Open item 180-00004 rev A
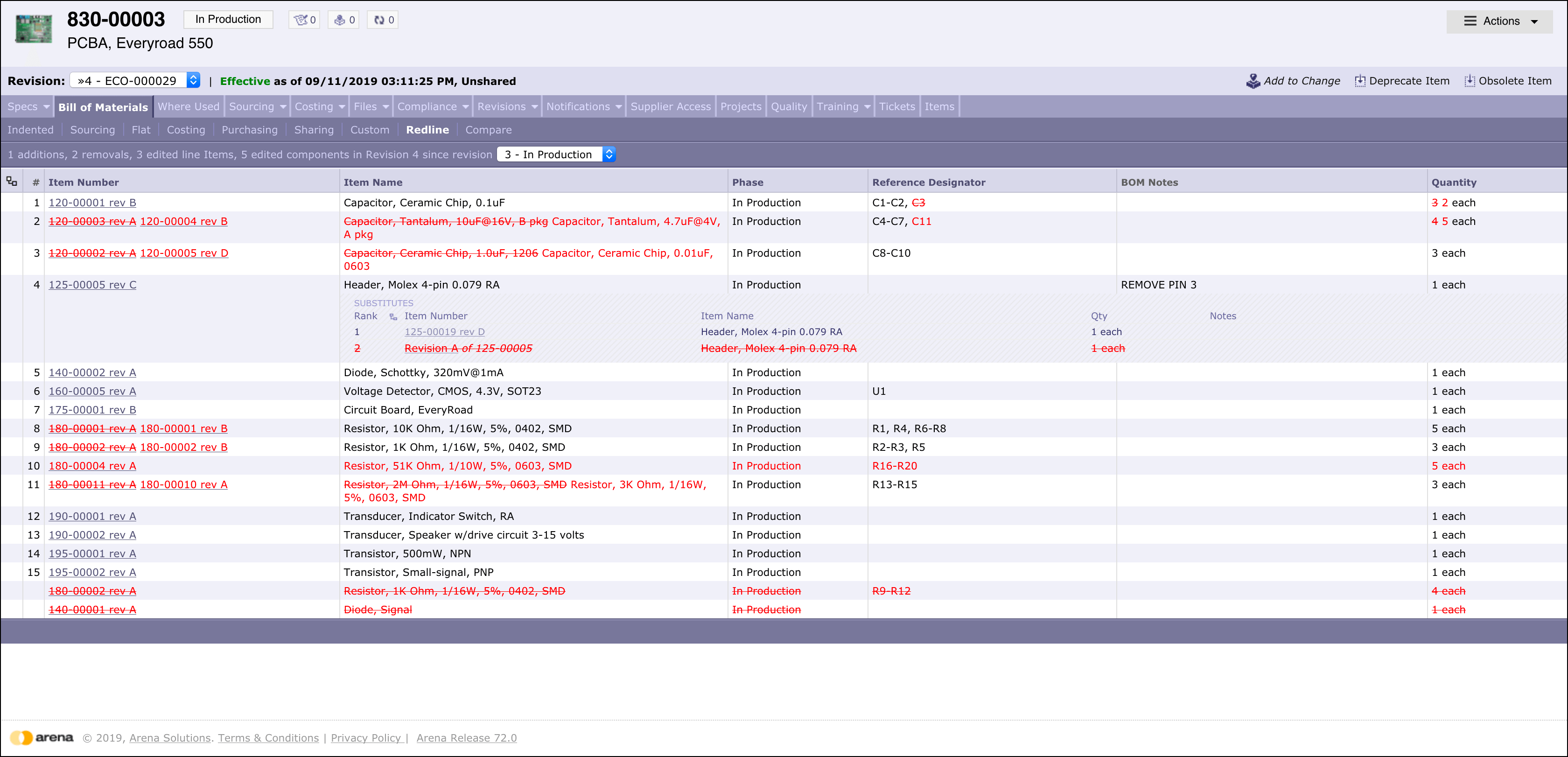The image size is (1568, 757). pos(92,466)
